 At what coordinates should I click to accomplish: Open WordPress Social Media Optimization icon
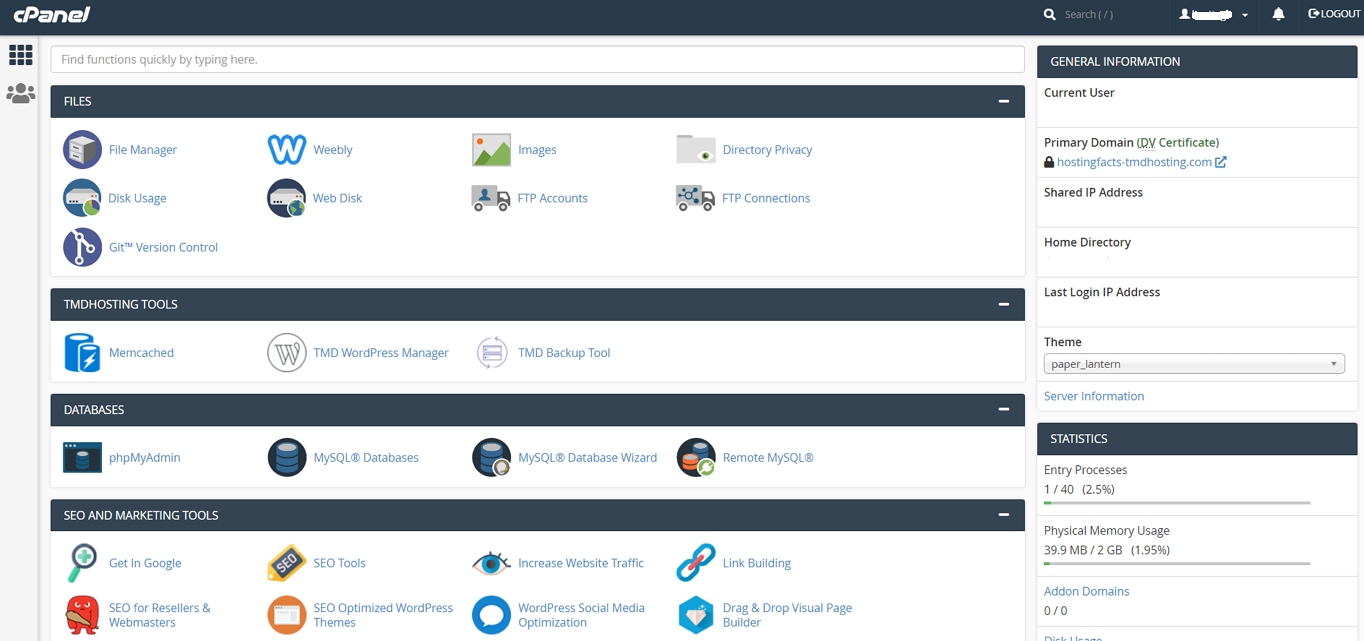[x=491, y=615]
